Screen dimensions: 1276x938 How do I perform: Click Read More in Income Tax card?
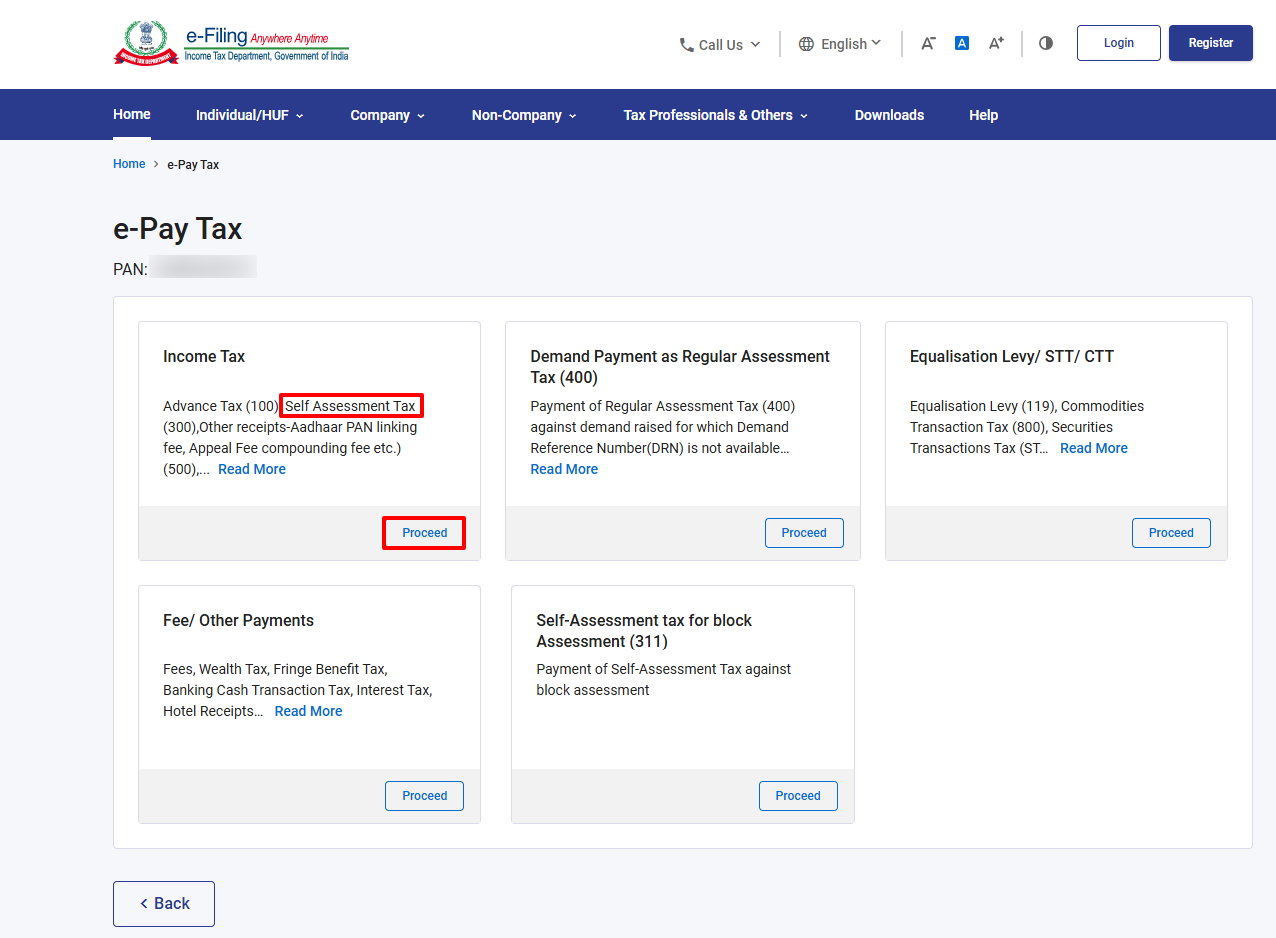coord(252,469)
